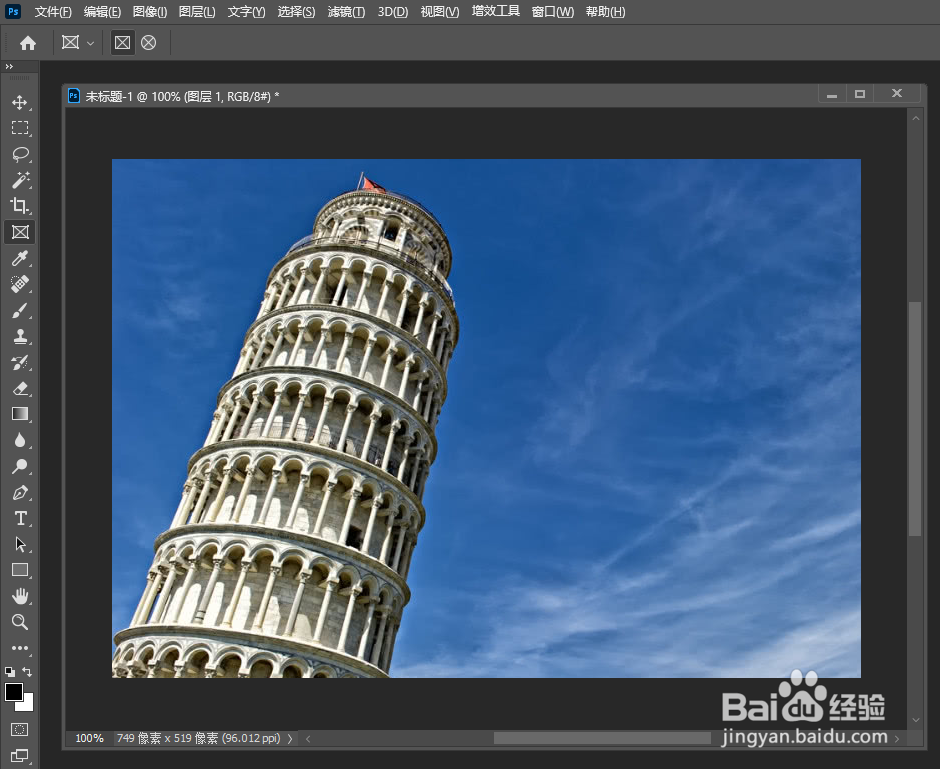Open the 增效工具 menu
This screenshot has height=769, width=940.
(495, 11)
